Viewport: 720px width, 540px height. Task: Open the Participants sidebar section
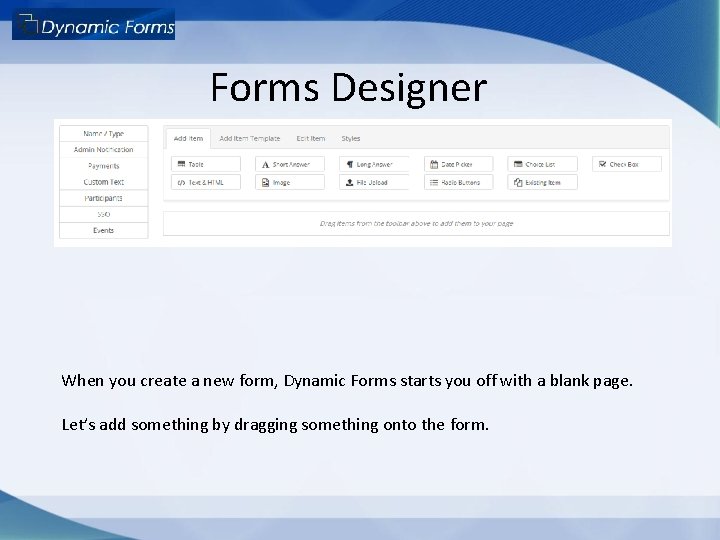(104, 198)
